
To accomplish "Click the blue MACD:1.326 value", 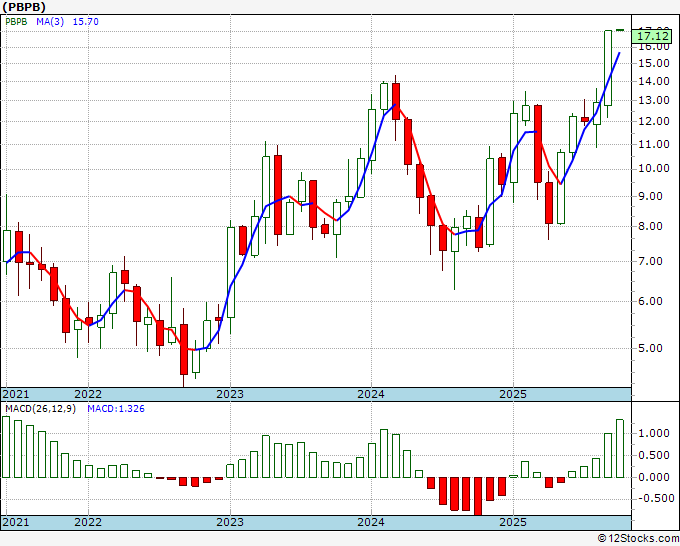I will (x=116, y=409).
